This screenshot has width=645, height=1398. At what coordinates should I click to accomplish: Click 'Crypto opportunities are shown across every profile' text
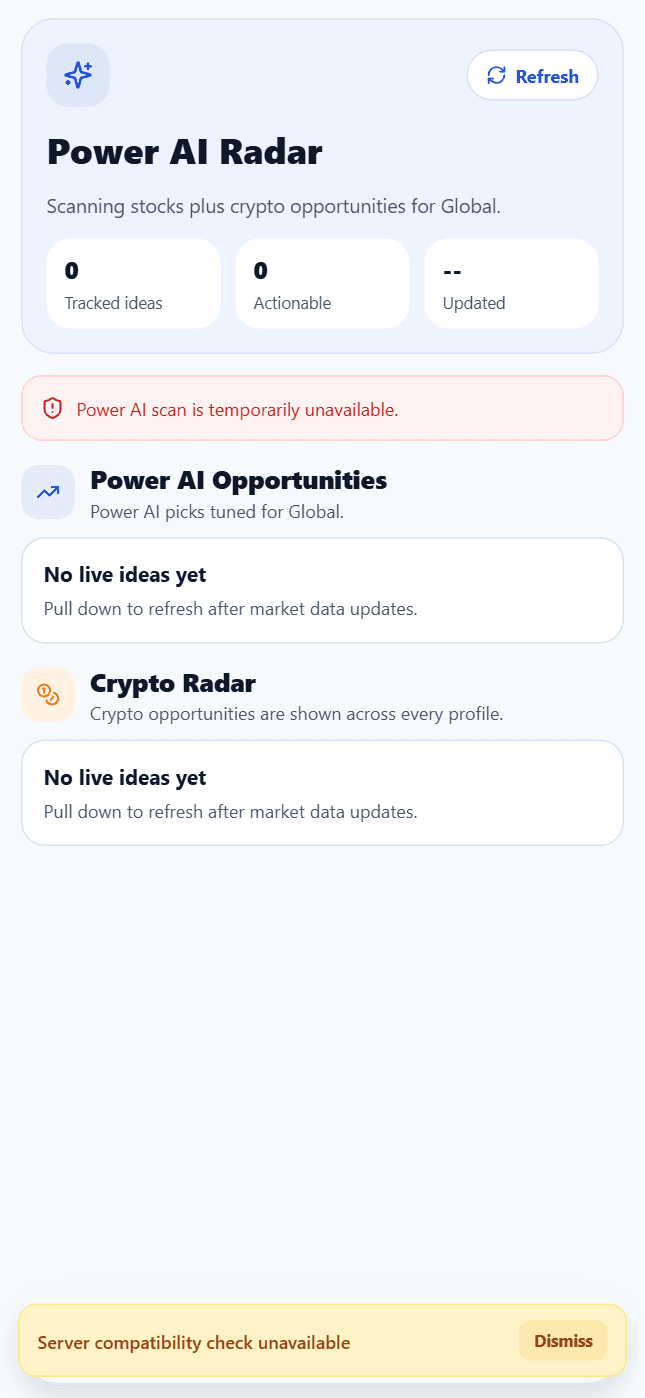296,714
